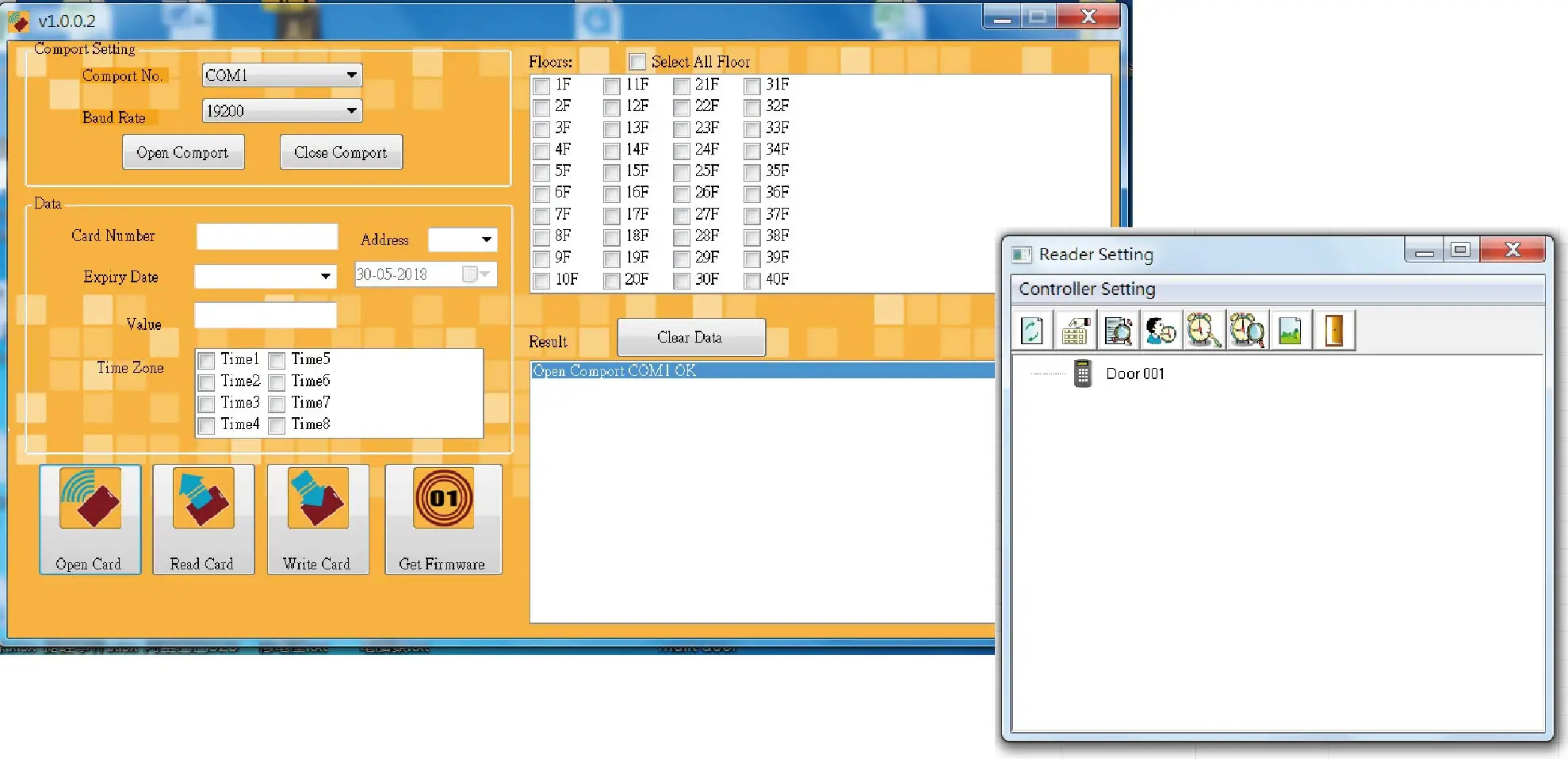
Task: Click the alarm clock with pencil icon
Action: pyautogui.click(x=1203, y=331)
